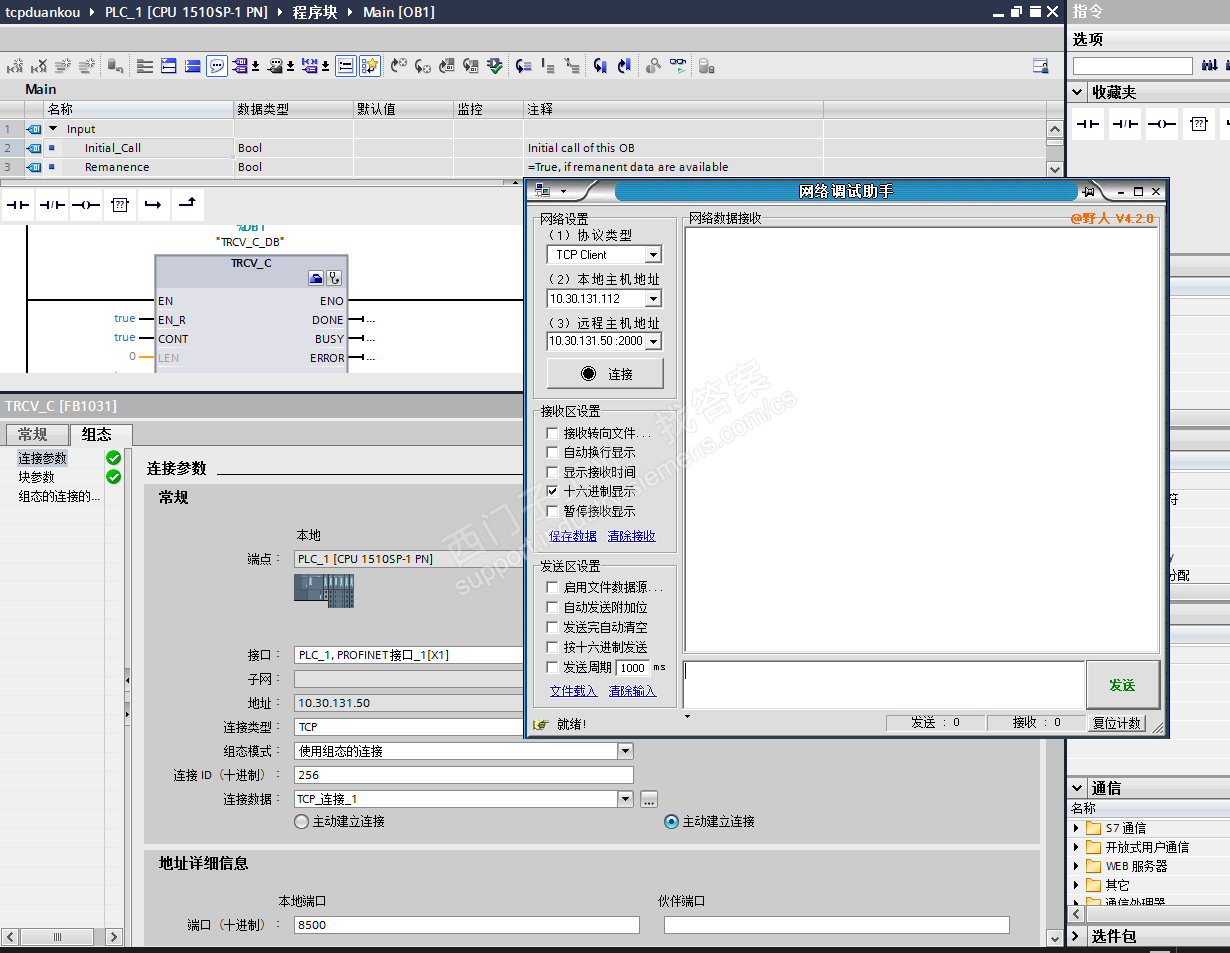Click empty box icon in right Favorites panel

point(1198,124)
